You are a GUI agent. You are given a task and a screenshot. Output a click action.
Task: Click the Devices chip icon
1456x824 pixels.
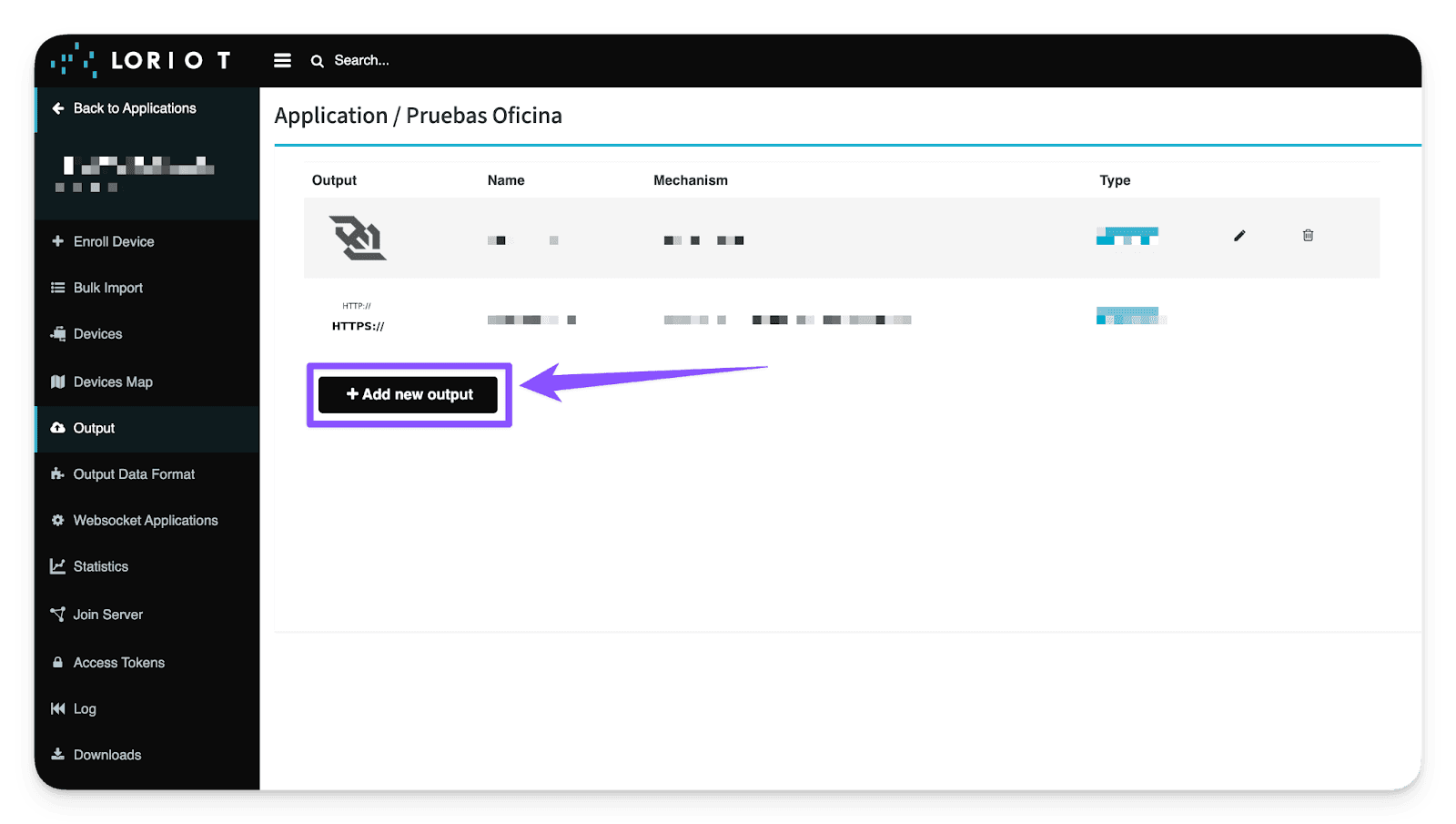point(58,333)
